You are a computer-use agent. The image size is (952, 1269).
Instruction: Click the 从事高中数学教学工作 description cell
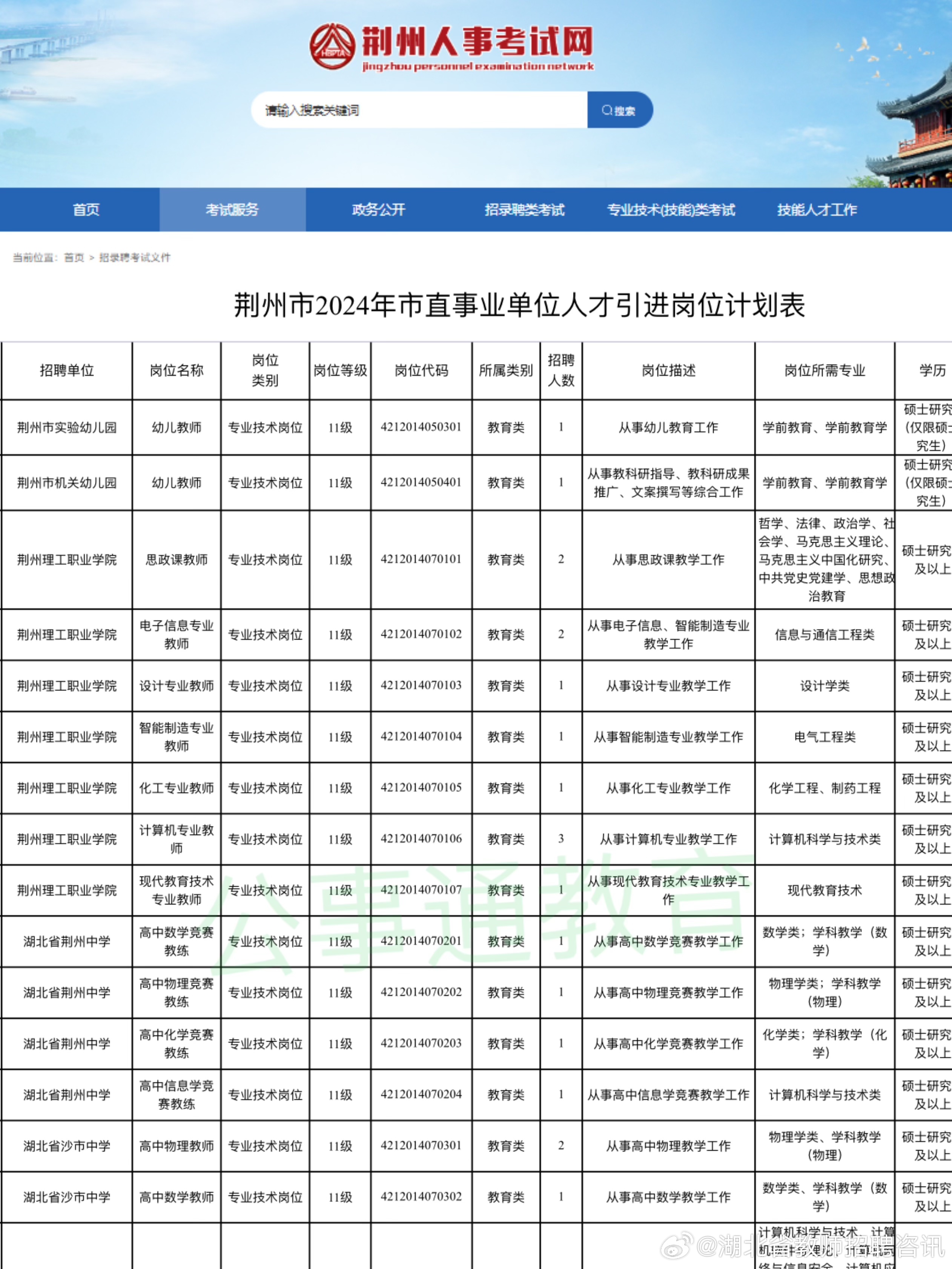pos(668,1197)
